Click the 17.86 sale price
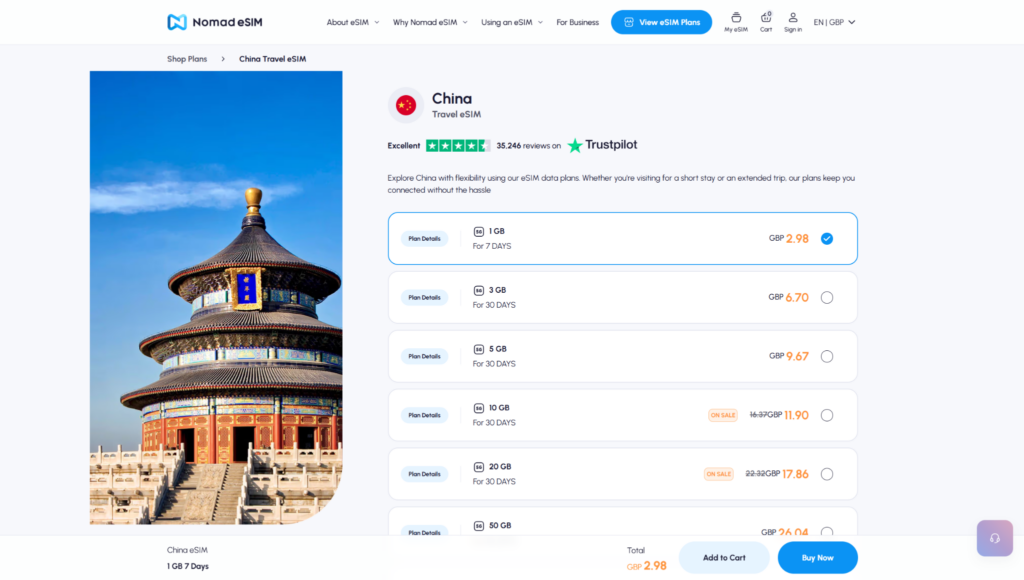Image resolution: width=1024 pixels, height=580 pixels. point(795,474)
